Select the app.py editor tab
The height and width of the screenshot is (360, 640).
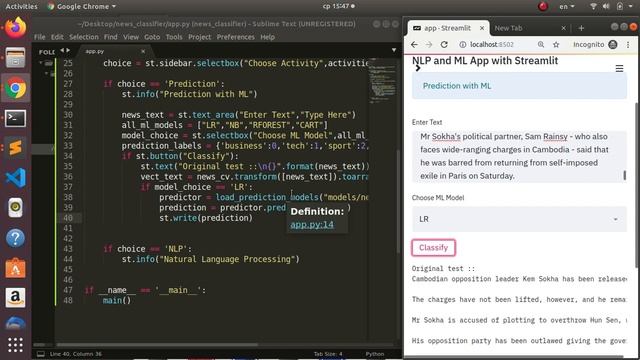pos(113,51)
